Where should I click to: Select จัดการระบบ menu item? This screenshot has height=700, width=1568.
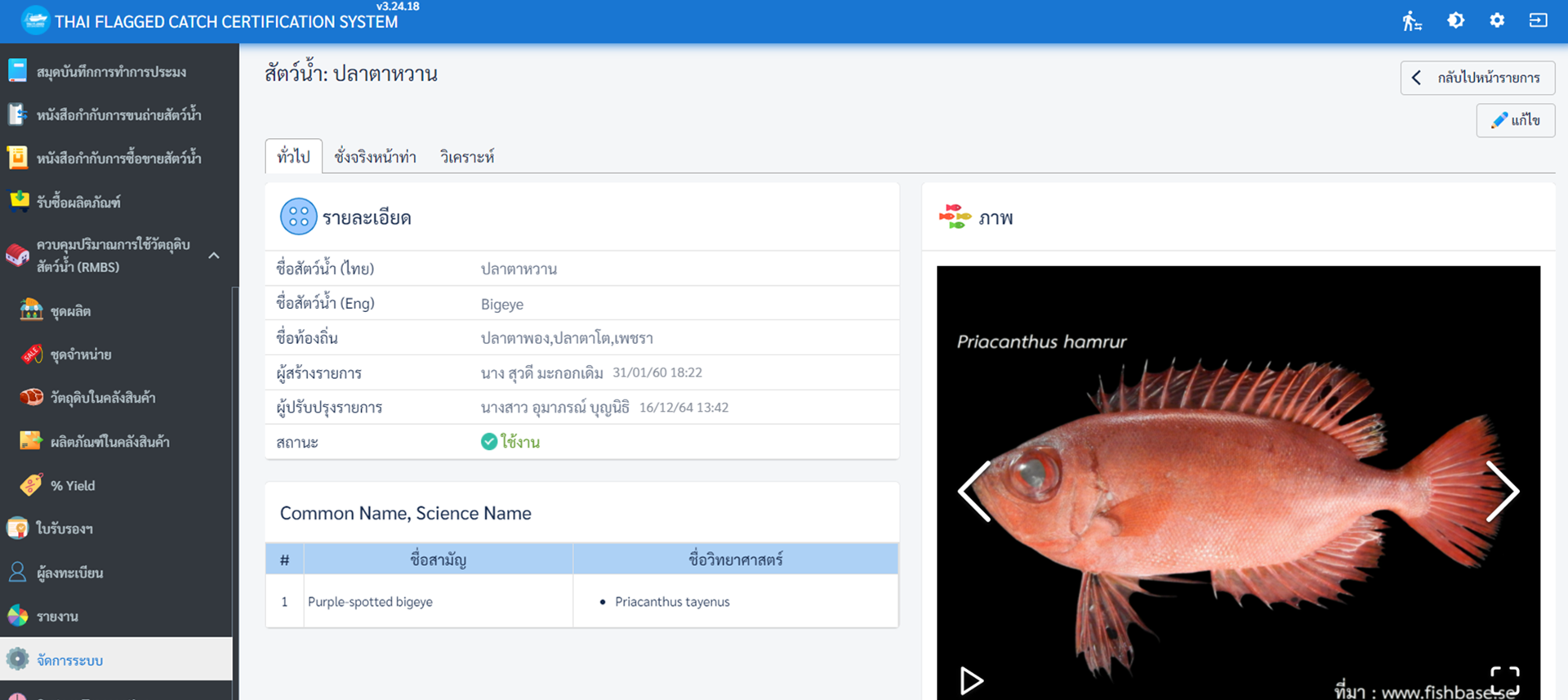[116, 659]
